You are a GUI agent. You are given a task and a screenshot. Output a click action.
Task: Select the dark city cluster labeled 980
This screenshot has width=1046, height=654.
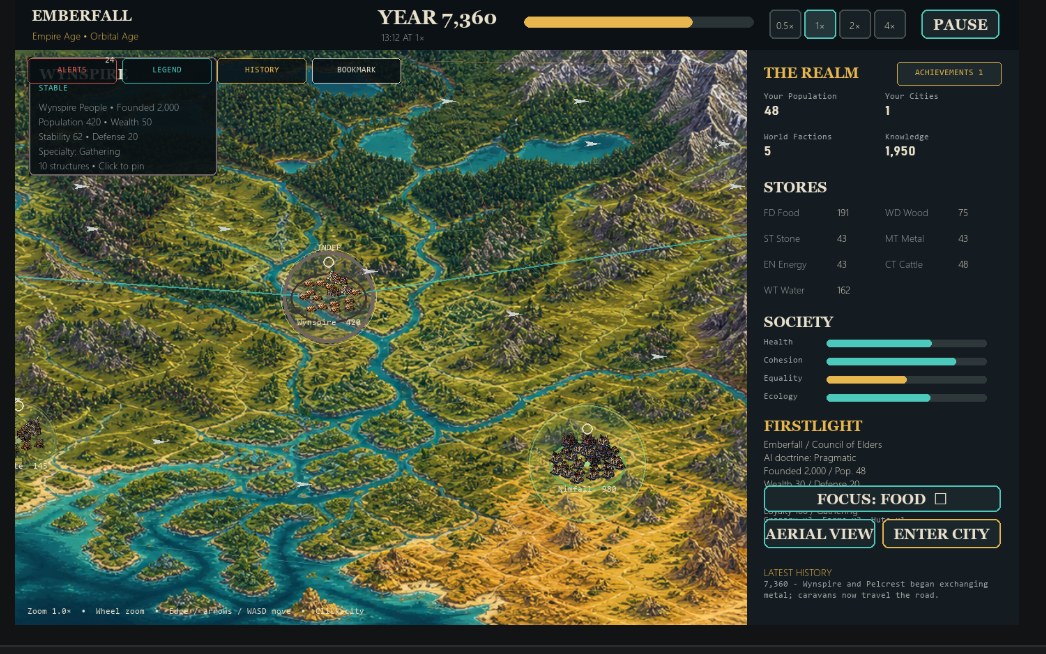pyautogui.click(x=587, y=458)
